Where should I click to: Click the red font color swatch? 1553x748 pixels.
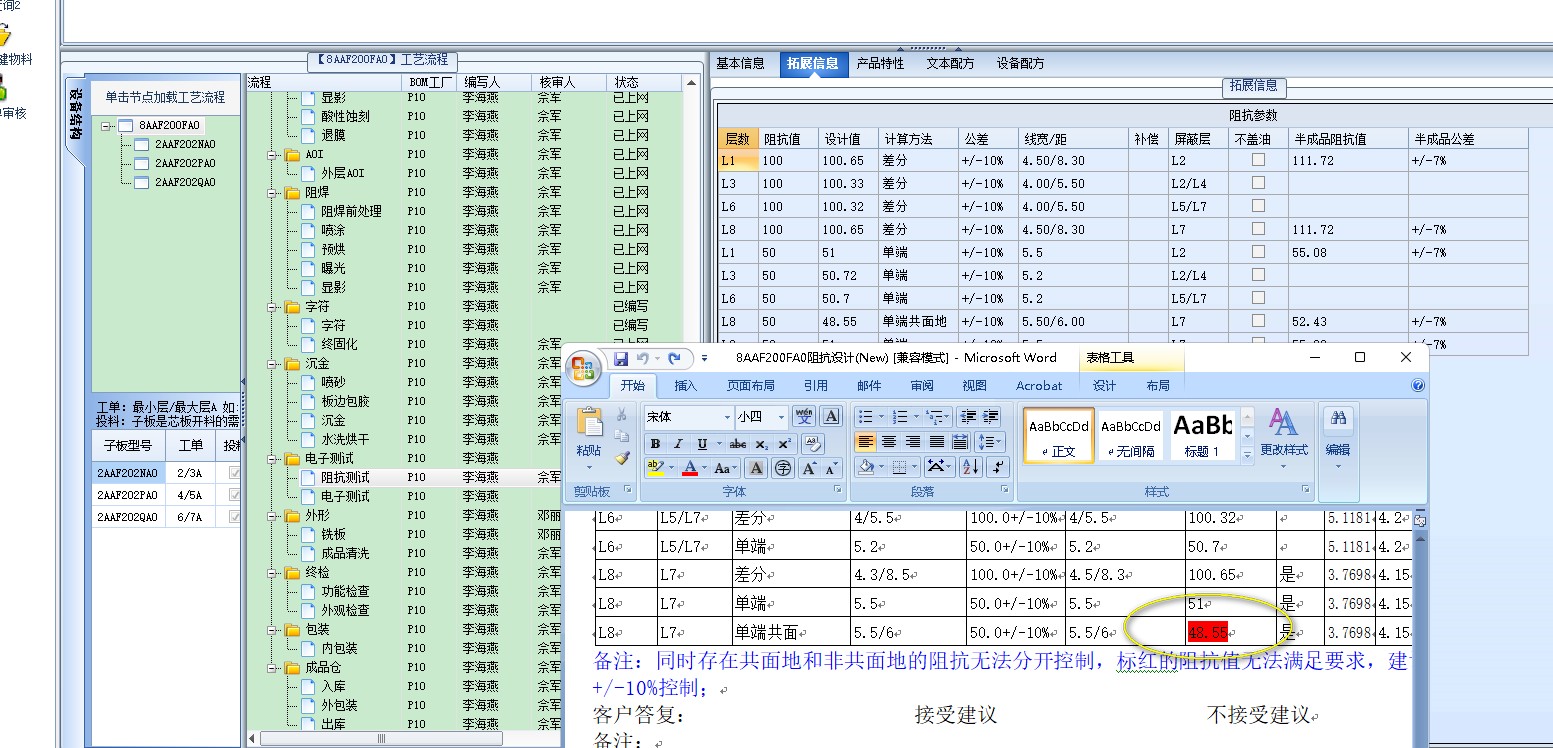coord(688,467)
